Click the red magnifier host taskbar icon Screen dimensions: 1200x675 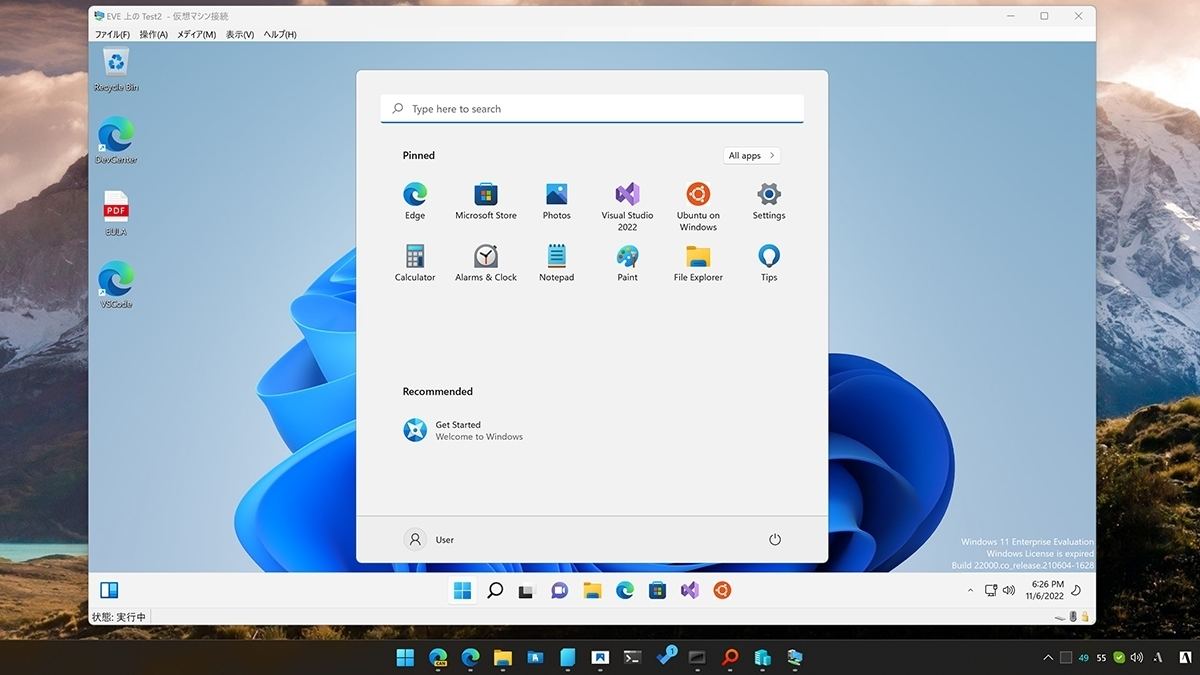[x=730, y=657]
